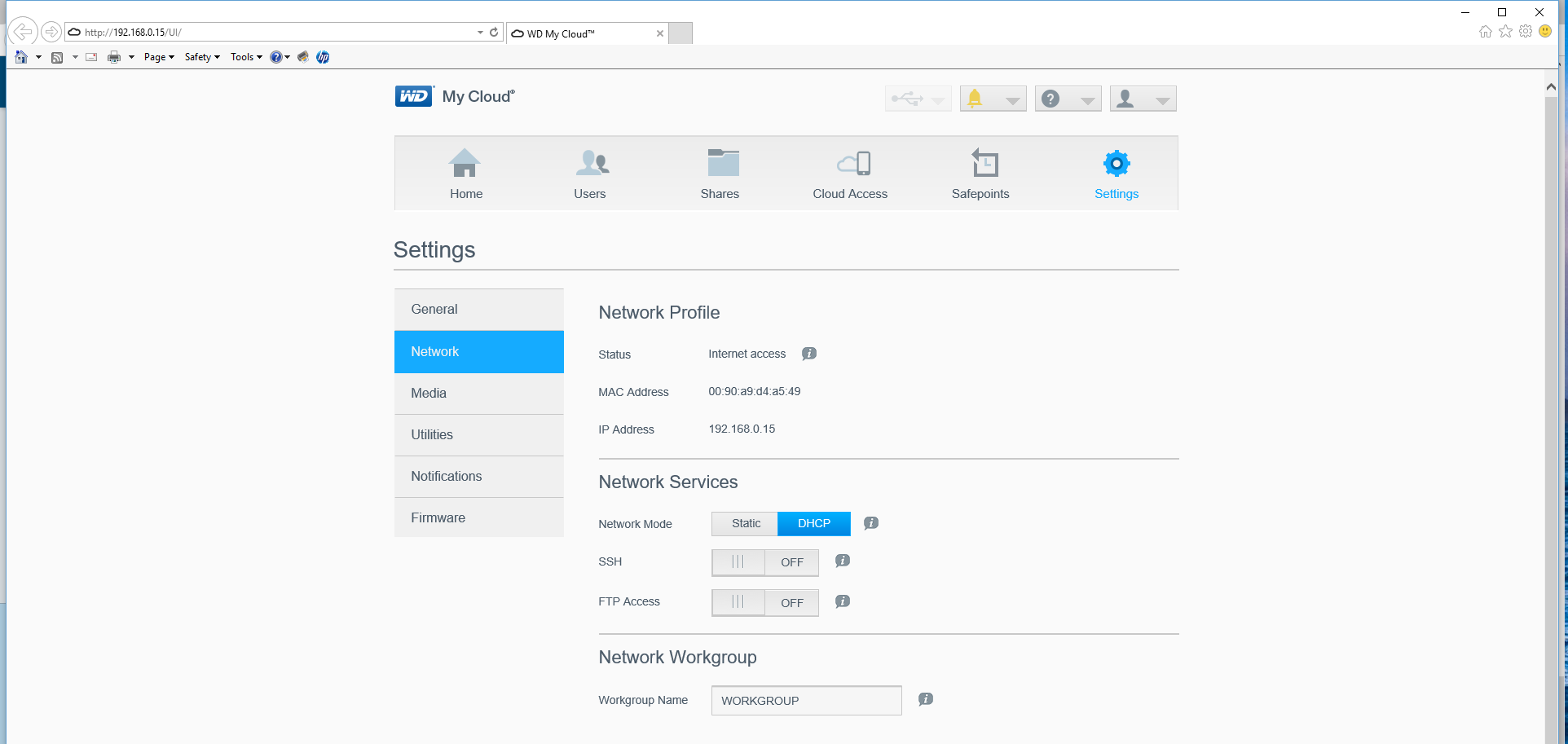Click the WD My Cloud logo
The width and height of the screenshot is (1568, 744).
455,96
